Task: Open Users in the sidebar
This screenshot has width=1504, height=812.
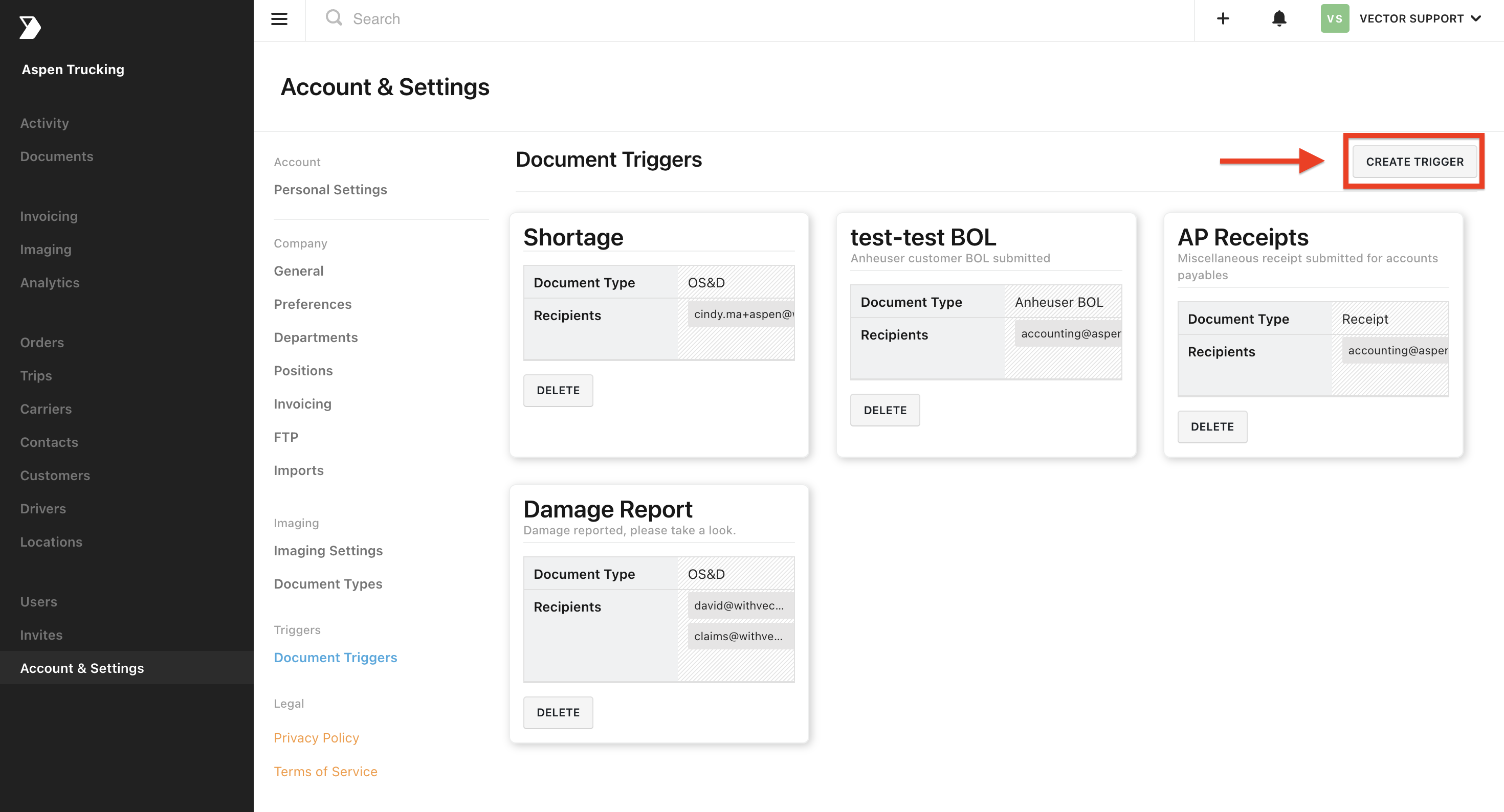Action: (x=38, y=601)
